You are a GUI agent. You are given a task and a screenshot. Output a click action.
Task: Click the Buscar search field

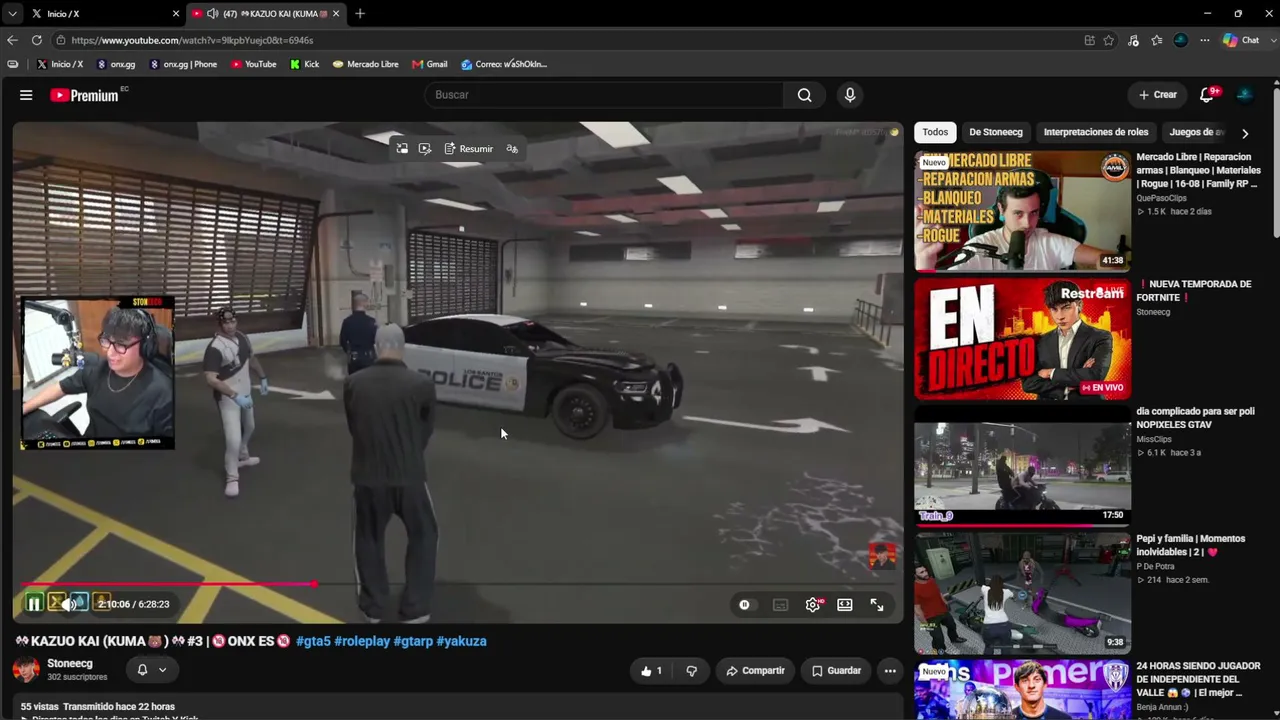click(605, 95)
